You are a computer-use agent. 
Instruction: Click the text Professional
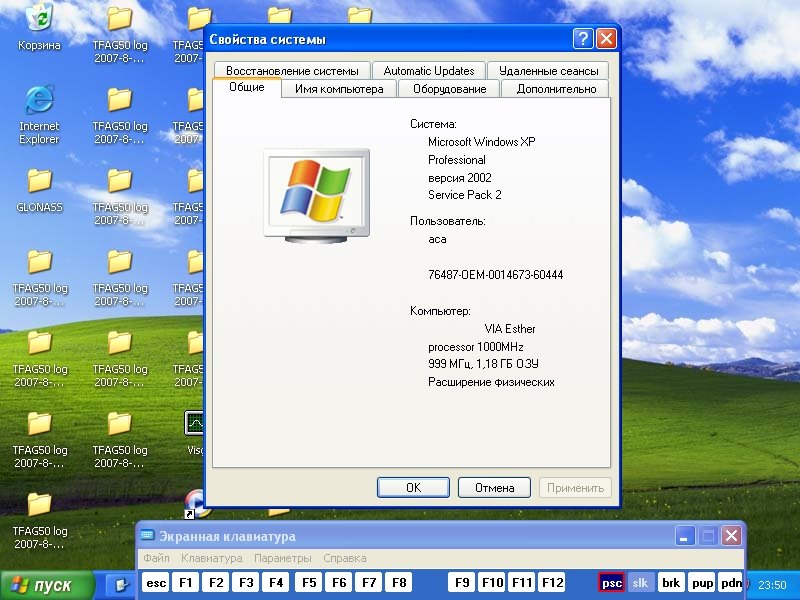pyautogui.click(x=457, y=160)
